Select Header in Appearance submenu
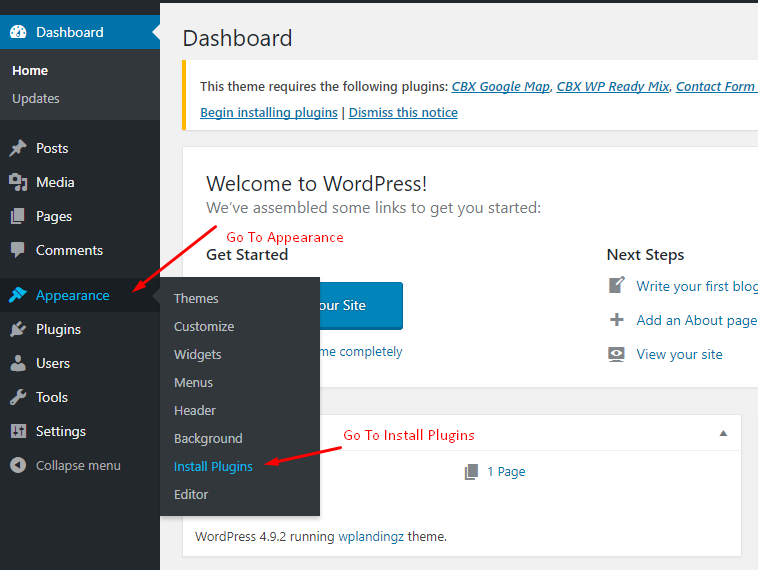 (195, 410)
